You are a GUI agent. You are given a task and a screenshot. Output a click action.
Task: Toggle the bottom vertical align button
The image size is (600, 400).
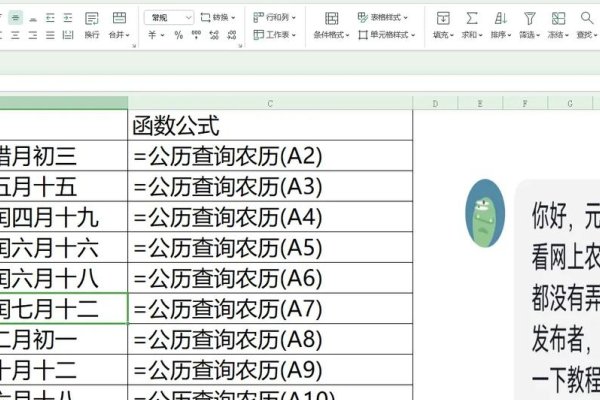coord(33,18)
